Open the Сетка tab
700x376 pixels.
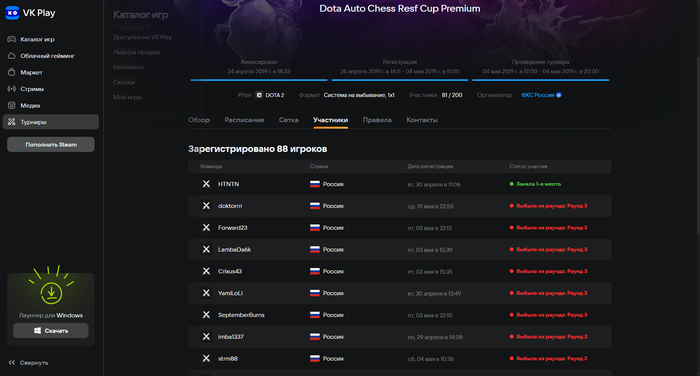288,120
